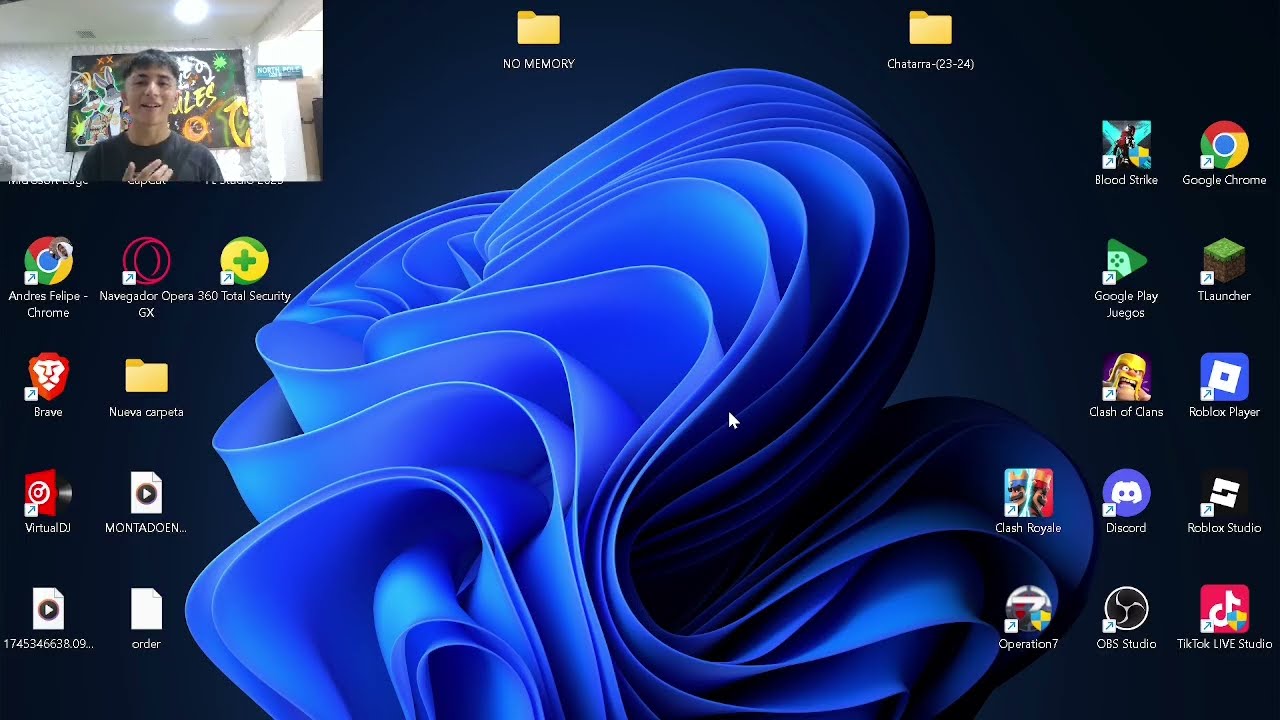Open the Roblox Player shortcut

[1224, 377]
